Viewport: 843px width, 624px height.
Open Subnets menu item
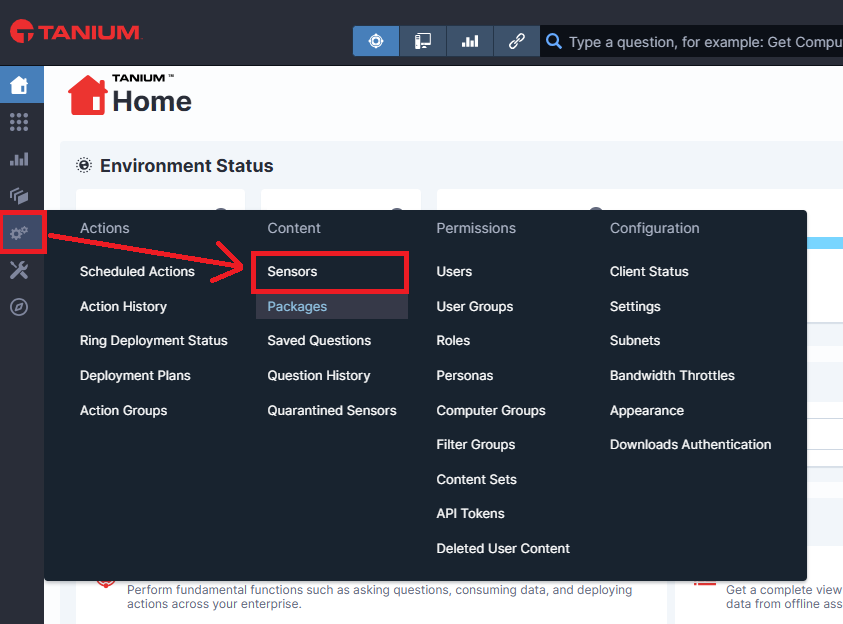click(x=635, y=341)
